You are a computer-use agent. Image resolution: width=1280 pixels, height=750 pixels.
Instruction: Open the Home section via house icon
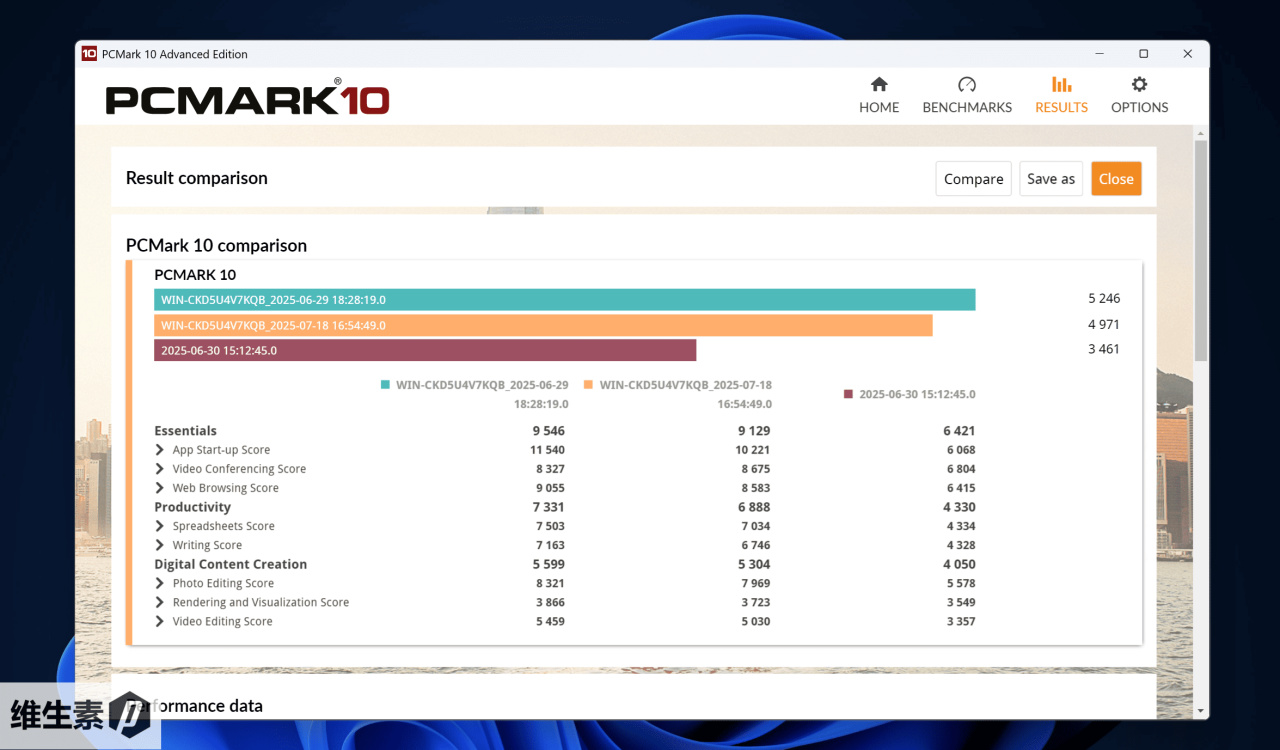(x=879, y=85)
